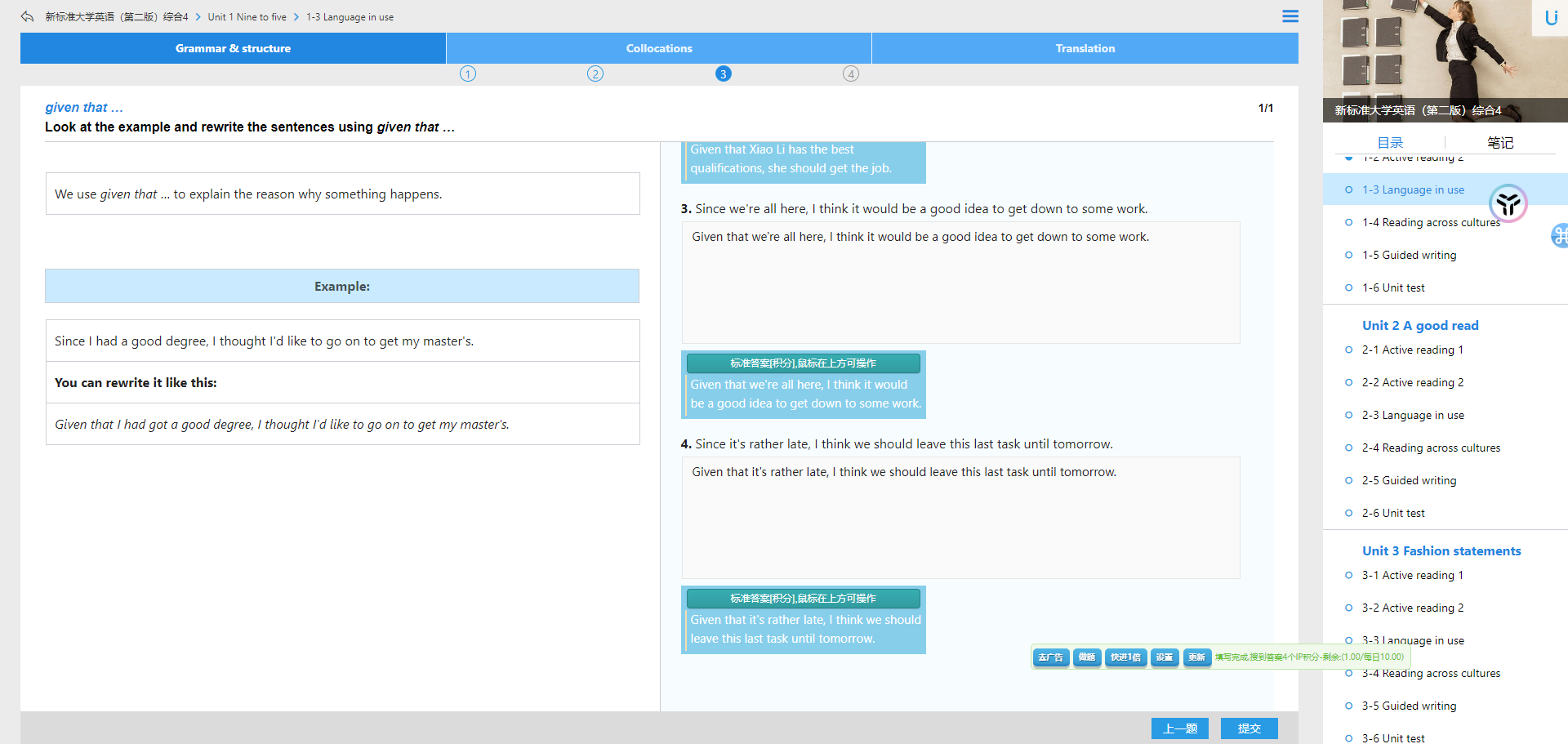Open 3-2 Active reading 2 lesson

tap(1412, 608)
